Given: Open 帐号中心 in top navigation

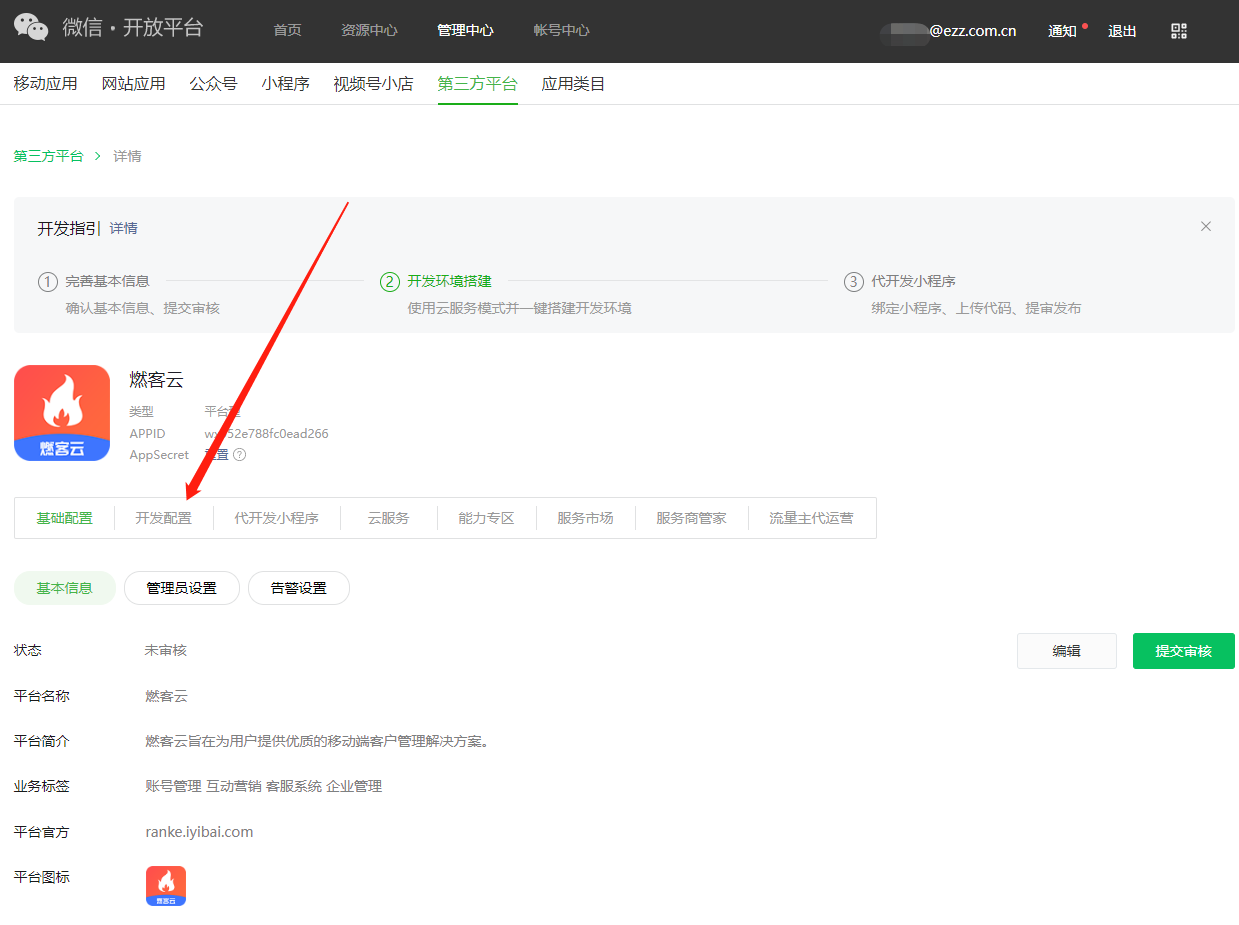Looking at the screenshot, I should click(561, 31).
